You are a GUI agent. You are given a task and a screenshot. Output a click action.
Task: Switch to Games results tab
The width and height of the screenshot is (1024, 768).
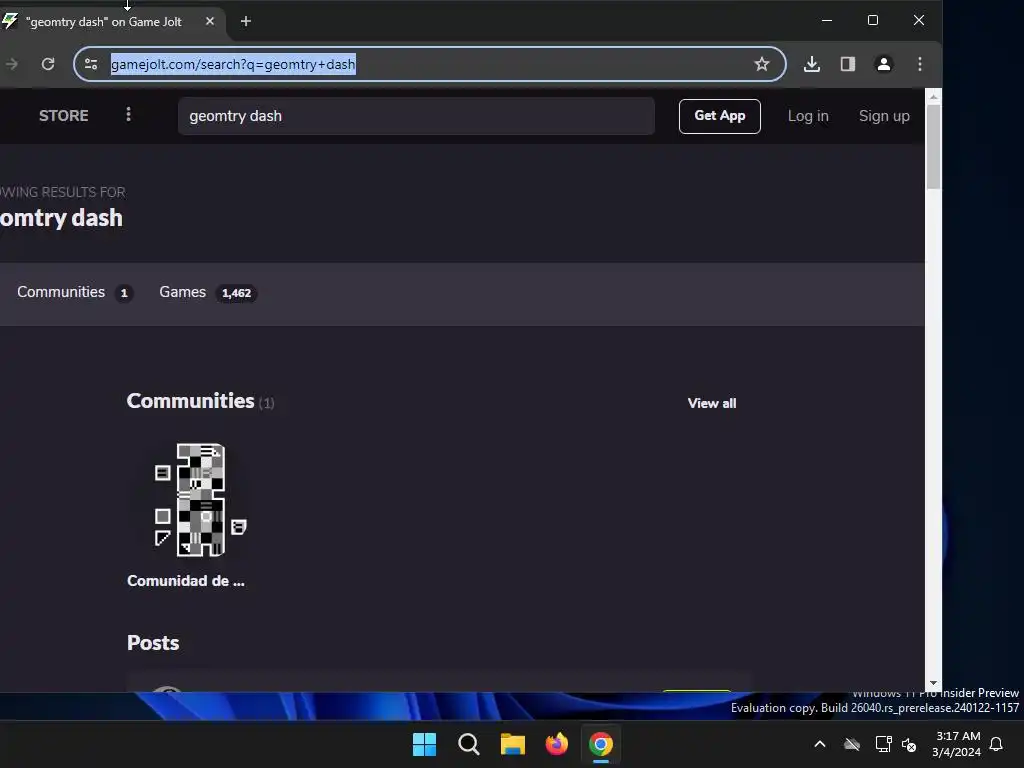point(208,293)
